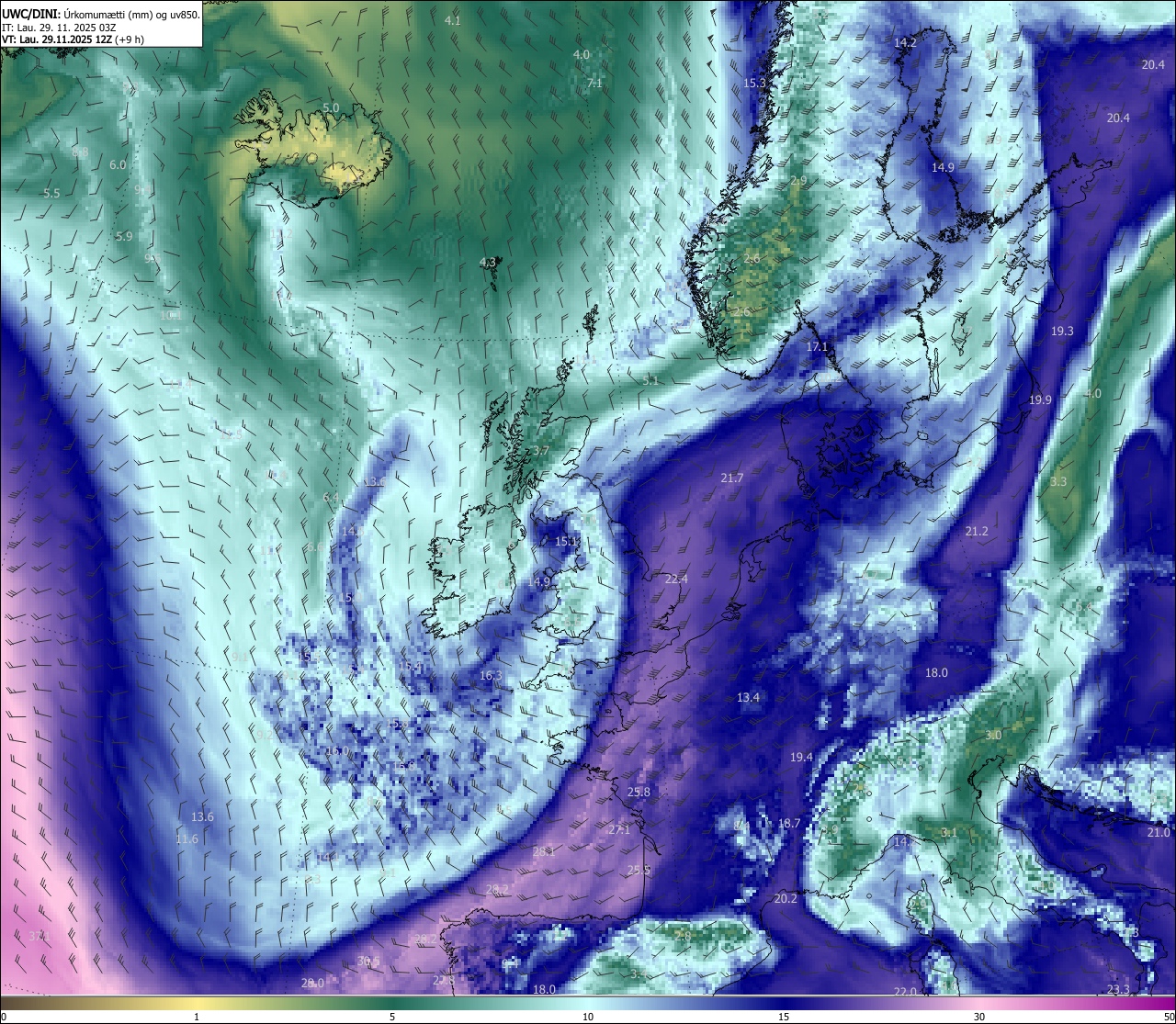
Task: Click the 6.0 value west of Iceland
Action: (x=118, y=164)
